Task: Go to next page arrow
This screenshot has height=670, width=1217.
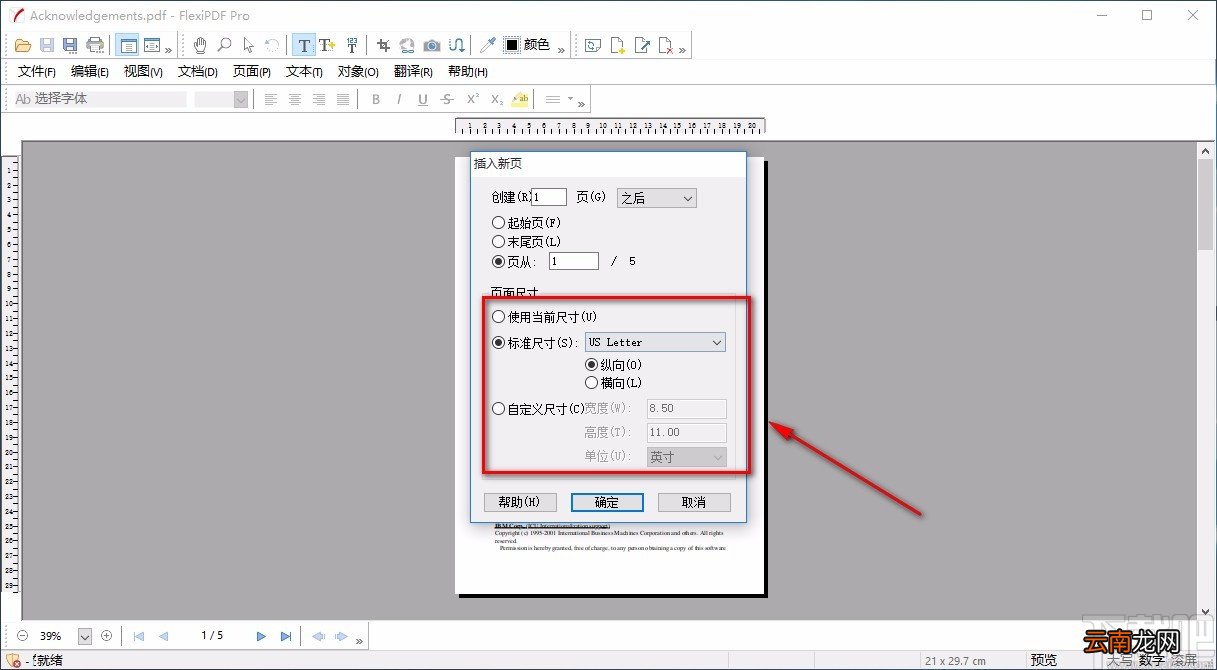Action: (261, 636)
